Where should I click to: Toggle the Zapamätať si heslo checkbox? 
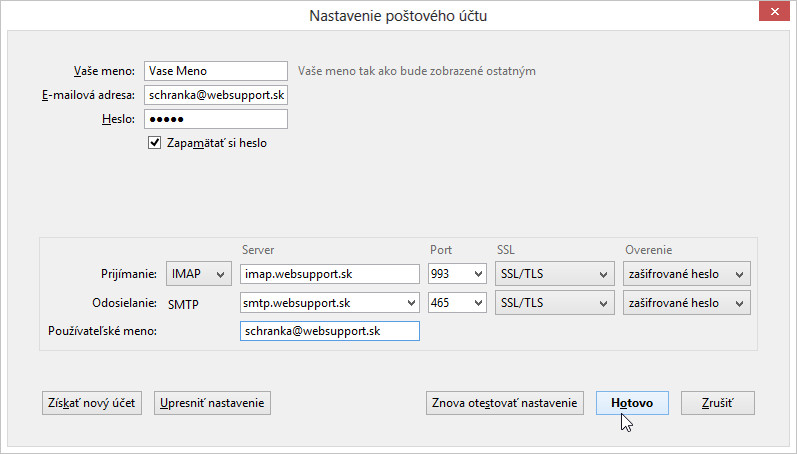click(x=155, y=143)
